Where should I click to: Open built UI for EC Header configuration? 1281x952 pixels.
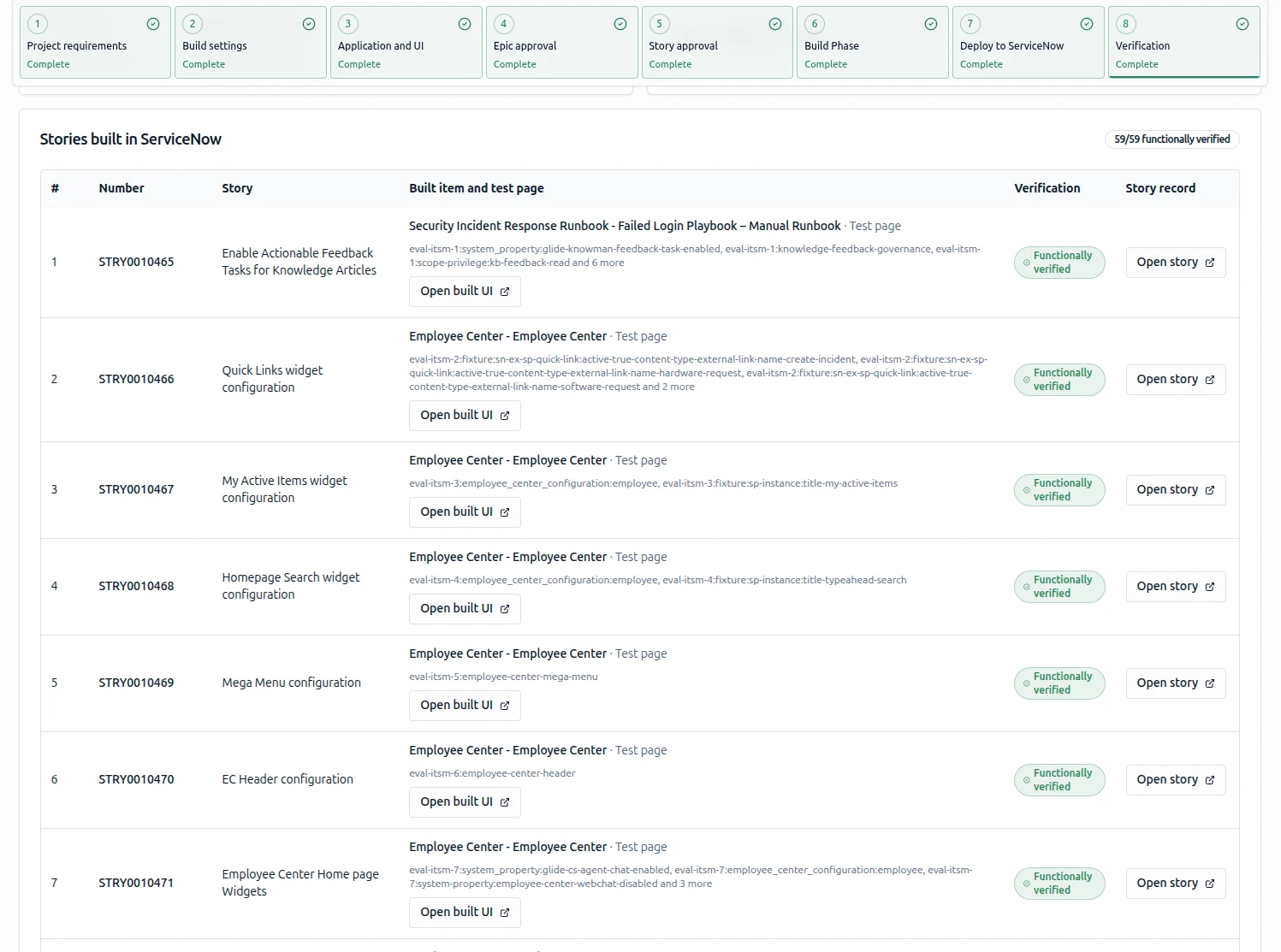click(465, 802)
